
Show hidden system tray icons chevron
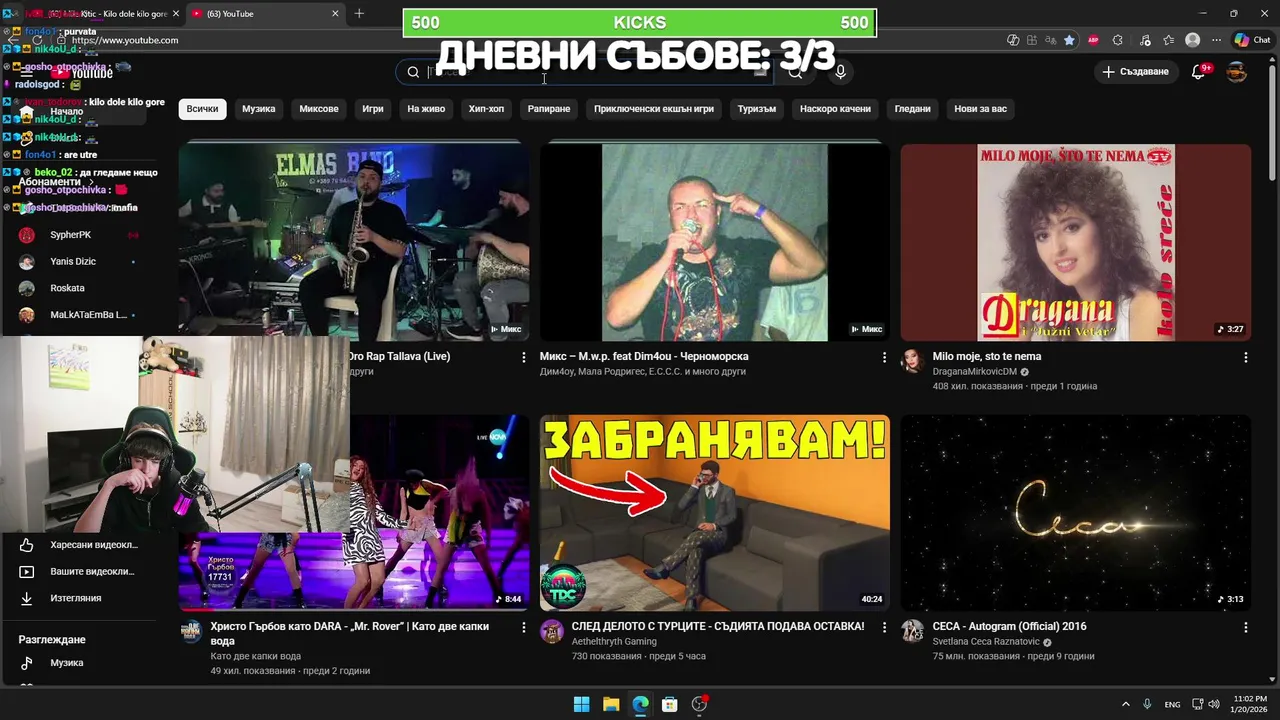click(x=1125, y=704)
